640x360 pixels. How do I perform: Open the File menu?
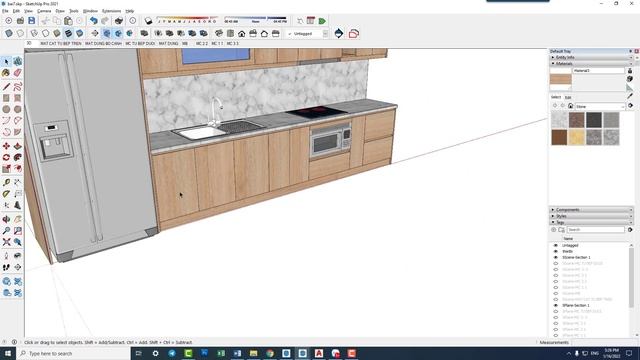[x=5, y=11]
